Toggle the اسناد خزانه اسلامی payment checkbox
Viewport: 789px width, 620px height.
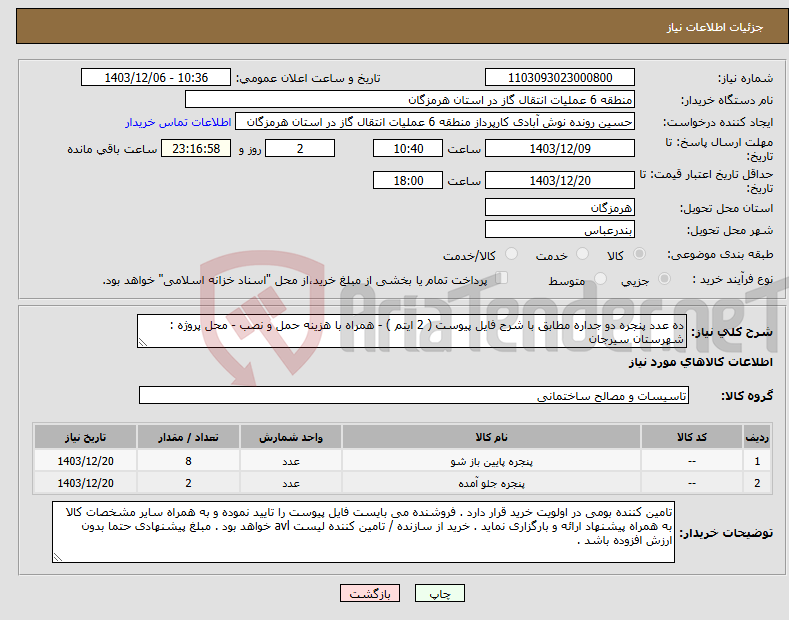pos(502,277)
